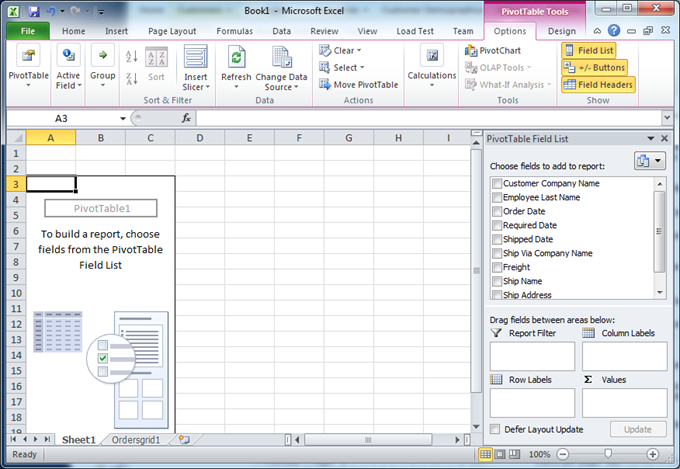Open Excel Help question mark
The image size is (680, 469).
[x=614, y=30]
